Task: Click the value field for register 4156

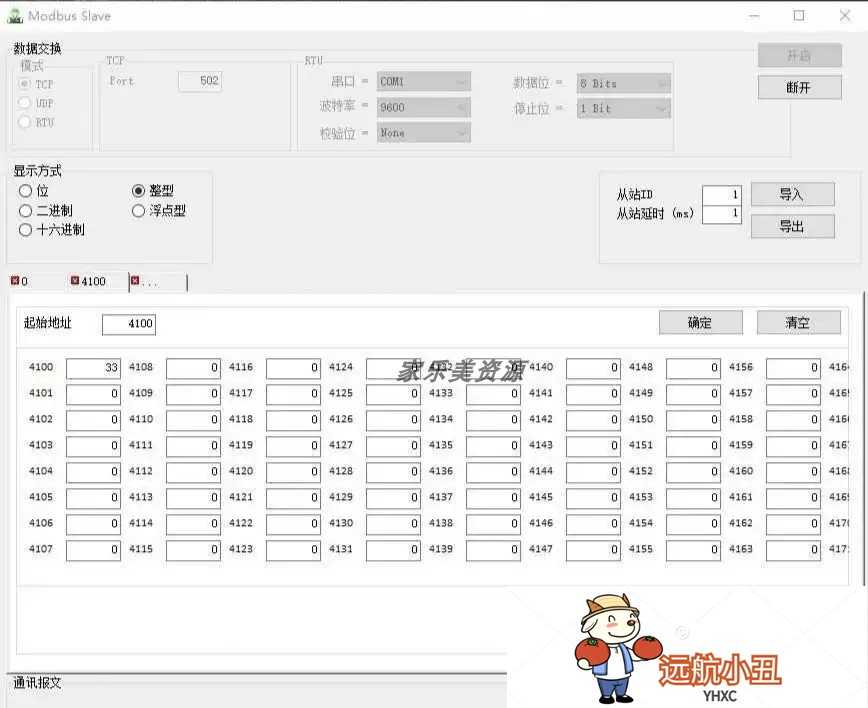Action: pos(793,368)
